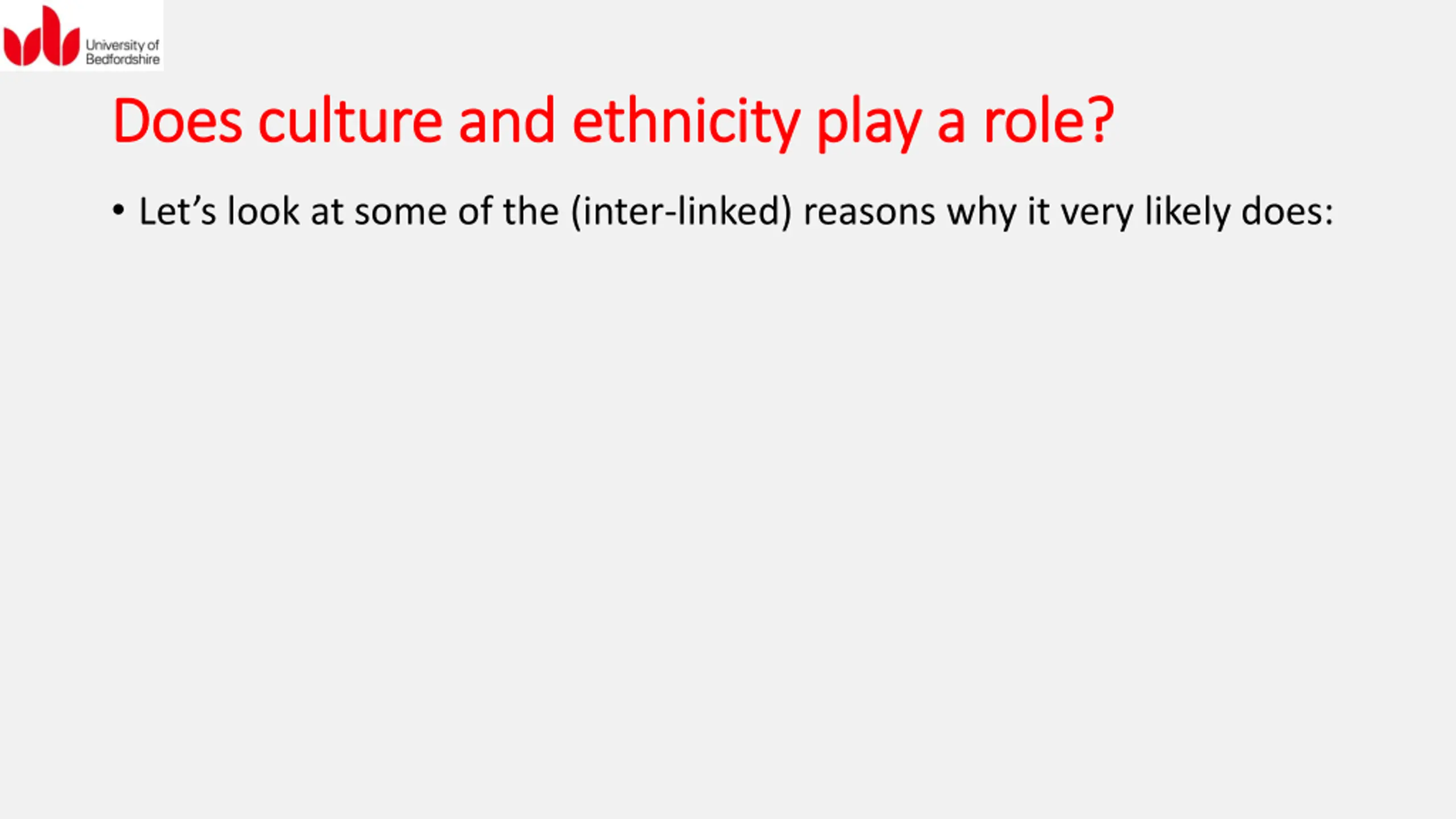Click the word "Does" in the title

[x=177, y=122]
